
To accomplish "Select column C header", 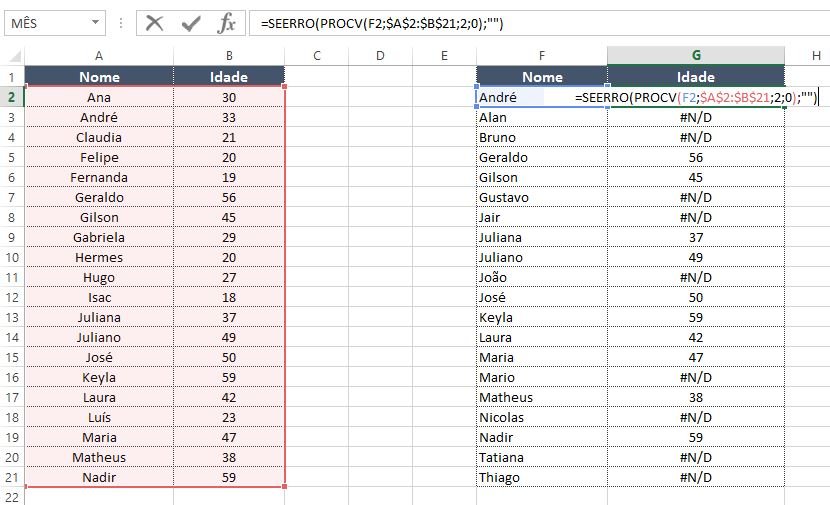I will point(316,56).
